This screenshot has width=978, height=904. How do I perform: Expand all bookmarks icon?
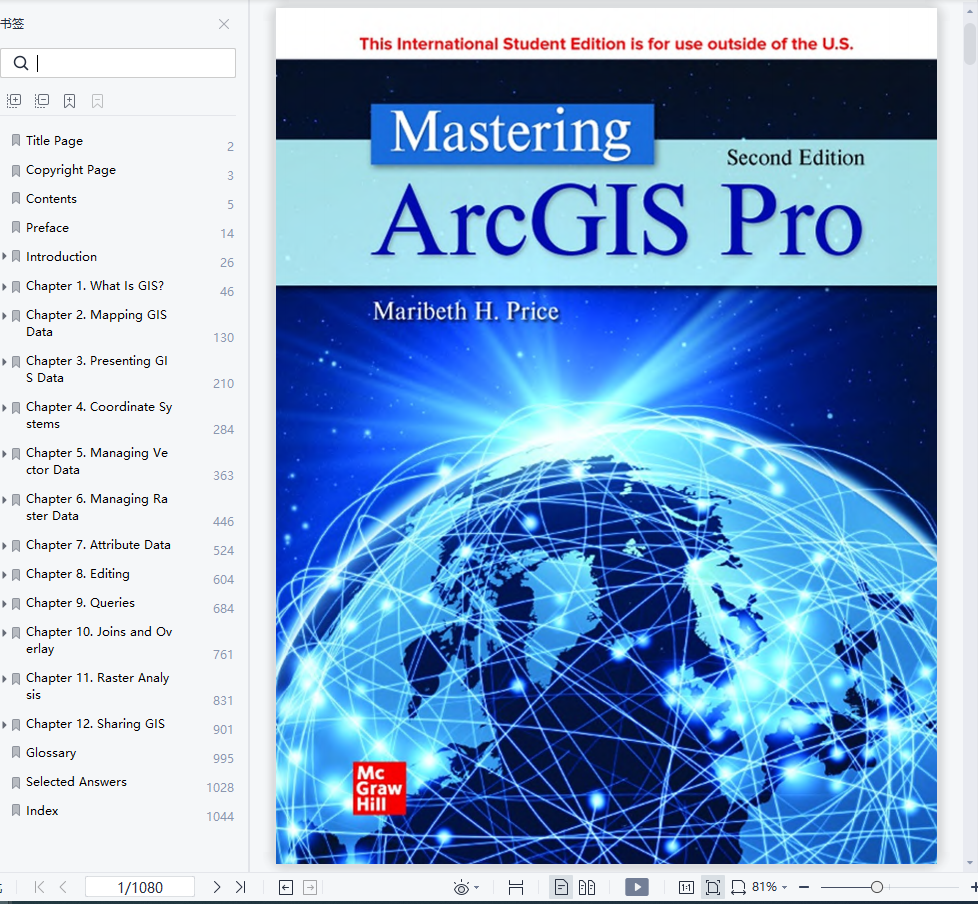(14, 100)
